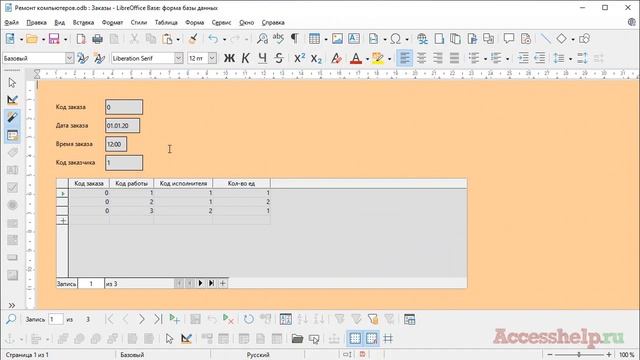Open the Справка menu
640x360 pixels.
273,22
